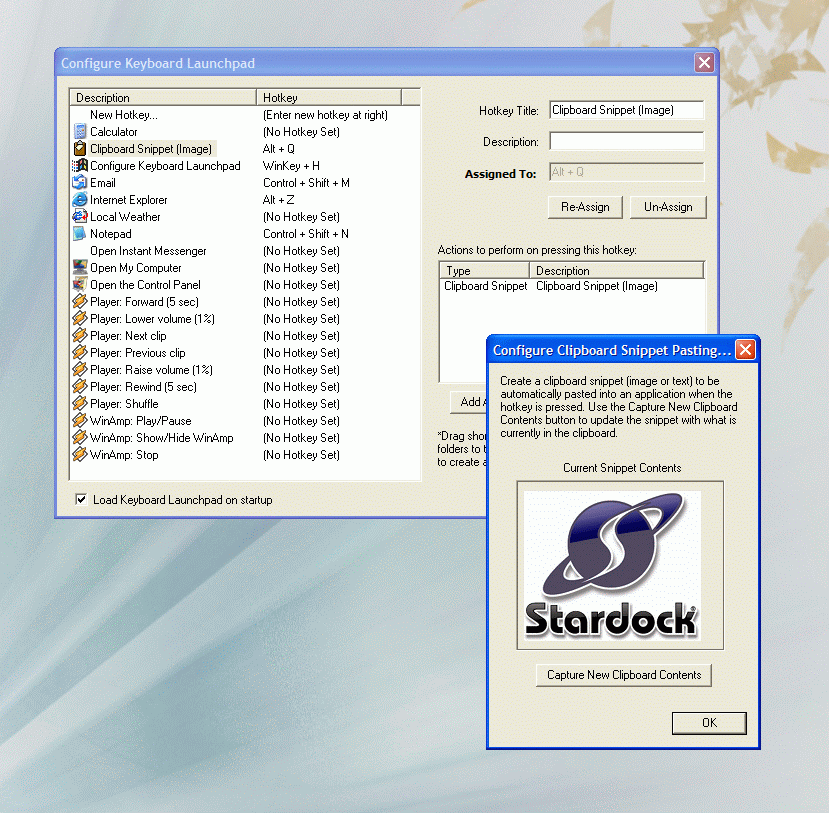Select the "Open Instant Messenger" row
This screenshot has width=829, height=813.
click(x=148, y=251)
